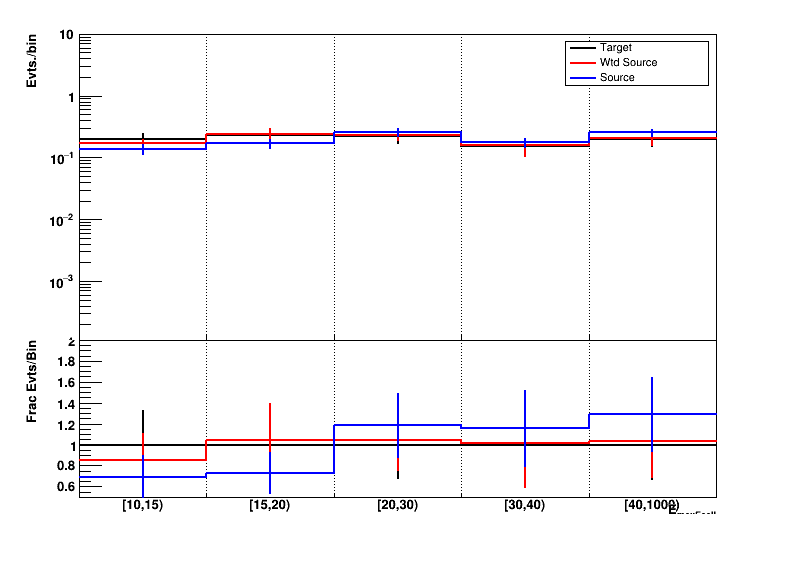This screenshot has width=796, height=572.
Task: Click the 10⁻² y-axis tick label
Action: pyautogui.click(x=62, y=221)
